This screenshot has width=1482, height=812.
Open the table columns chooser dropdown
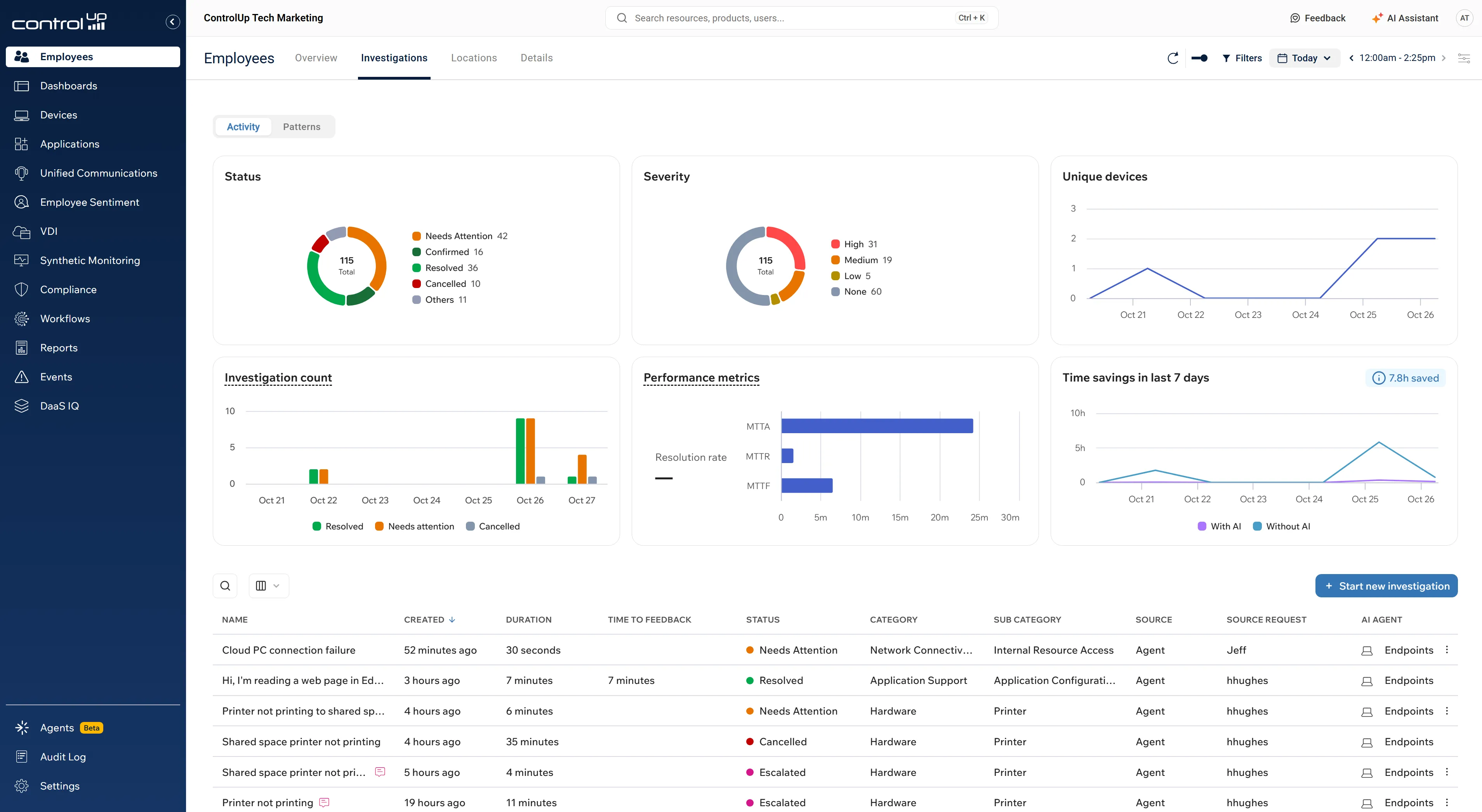click(x=268, y=585)
